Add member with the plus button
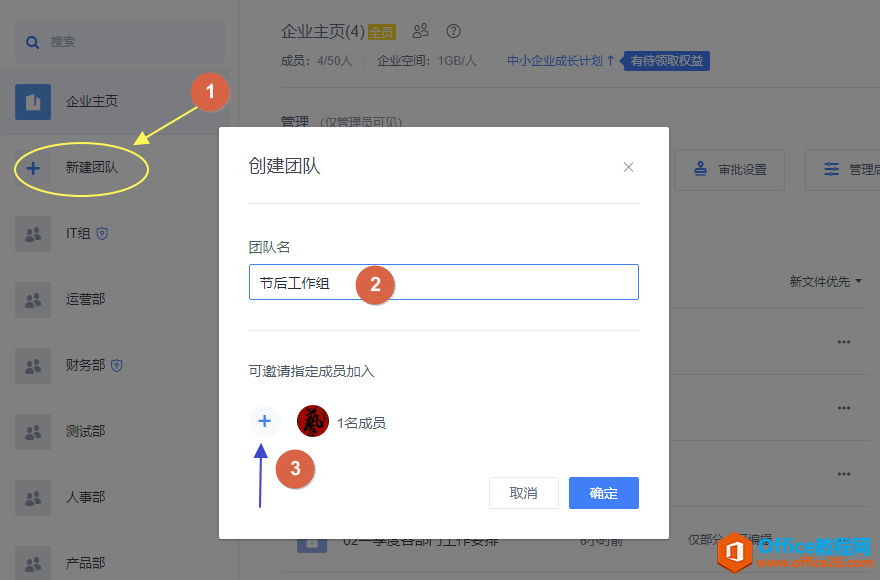880x580 pixels. pyautogui.click(x=264, y=421)
